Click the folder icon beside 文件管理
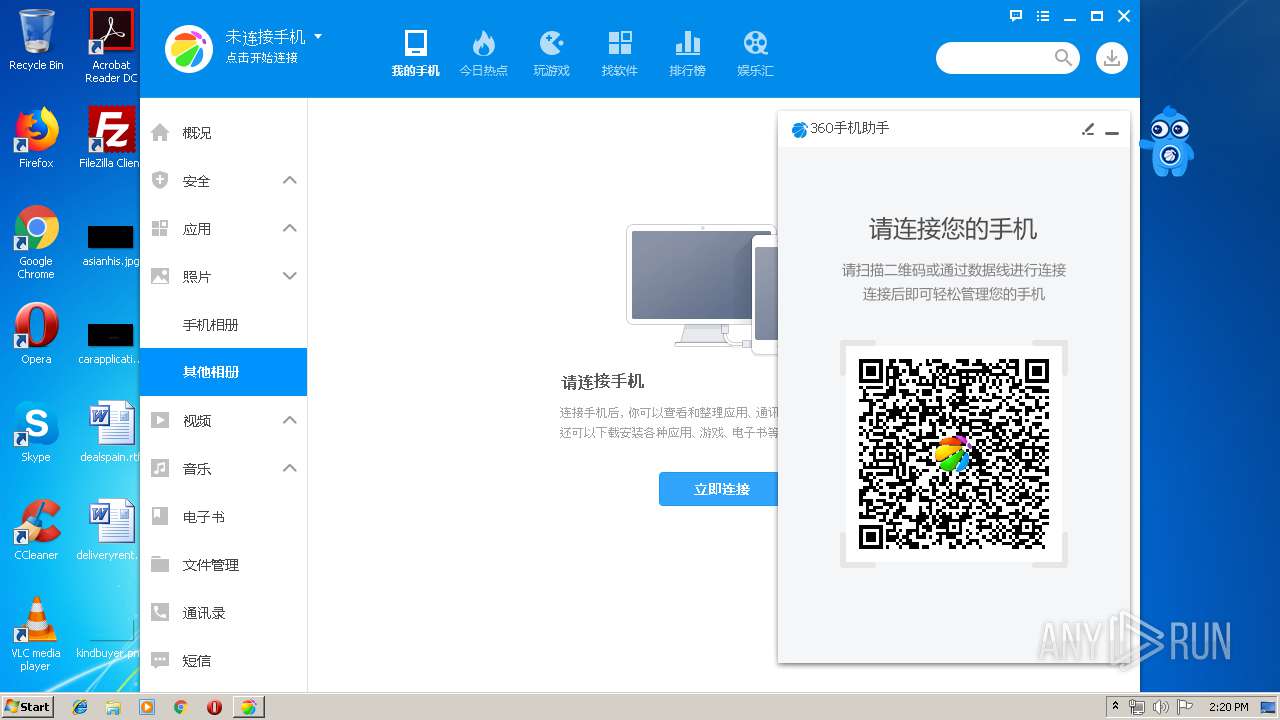The width and height of the screenshot is (1280, 720). click(x=160, y=564)
